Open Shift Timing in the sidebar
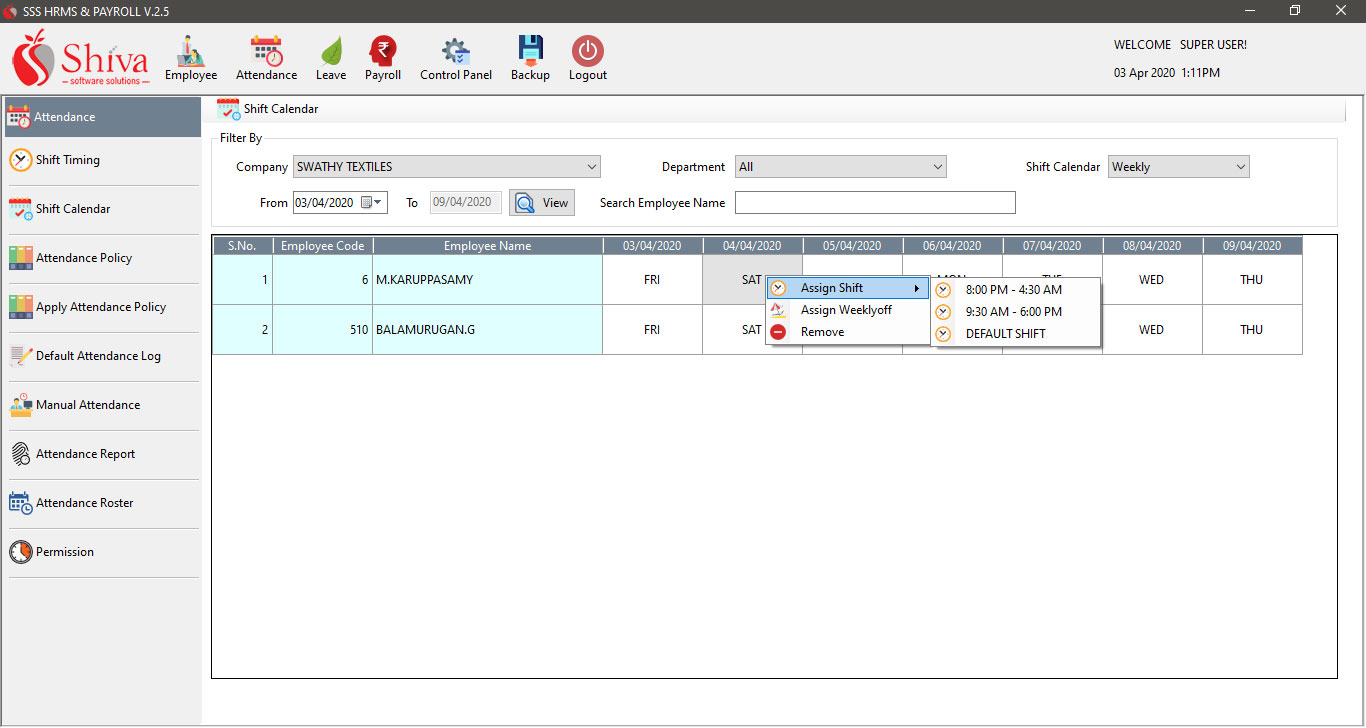1366x728 pixels. (67, 160)
